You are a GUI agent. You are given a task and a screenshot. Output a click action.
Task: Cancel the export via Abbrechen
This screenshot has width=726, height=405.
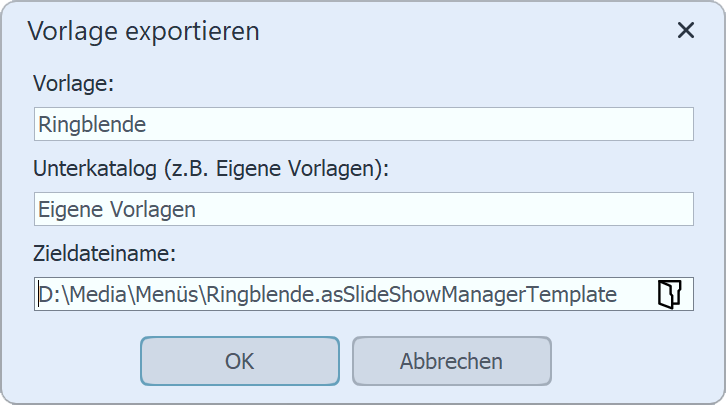point(451,361)
